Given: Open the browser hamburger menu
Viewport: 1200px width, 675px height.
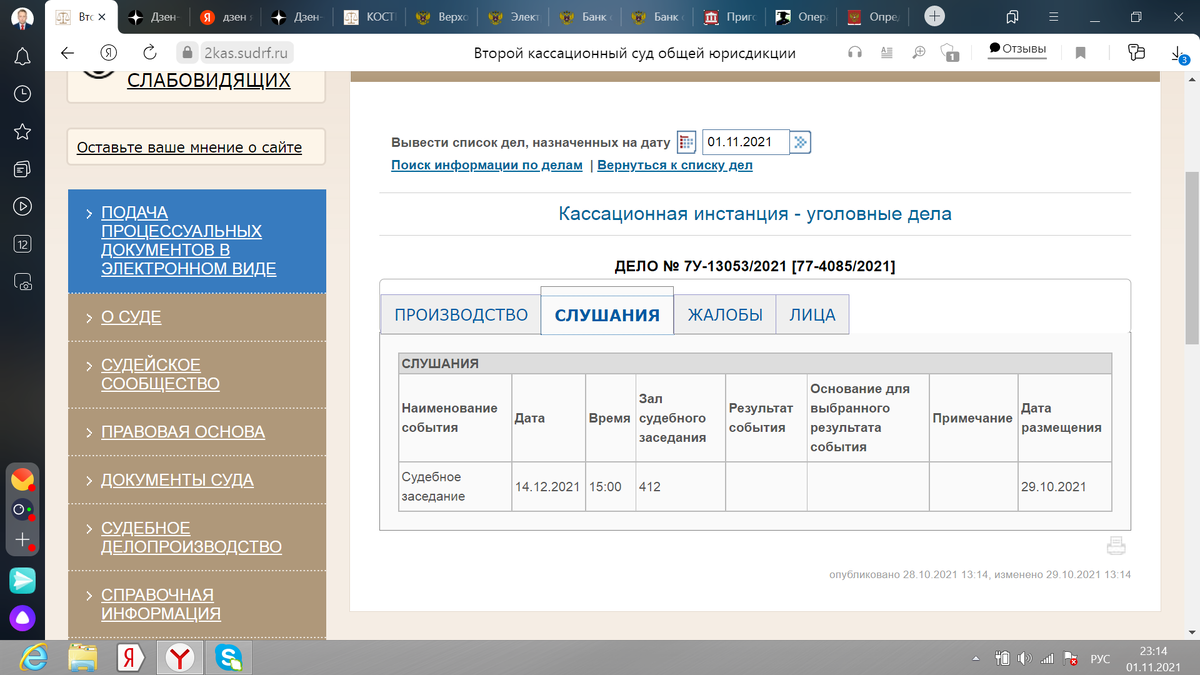Looking at the screenshot, I should 1053,18.
